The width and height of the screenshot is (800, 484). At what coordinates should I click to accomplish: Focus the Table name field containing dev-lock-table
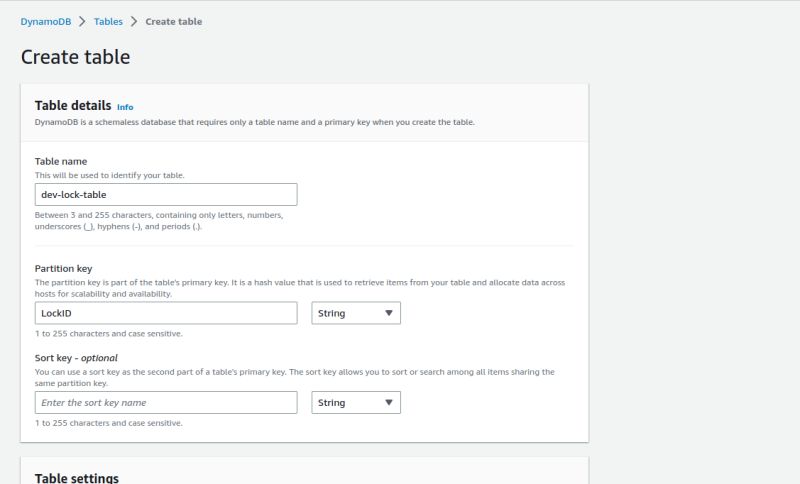click(166, 194)
